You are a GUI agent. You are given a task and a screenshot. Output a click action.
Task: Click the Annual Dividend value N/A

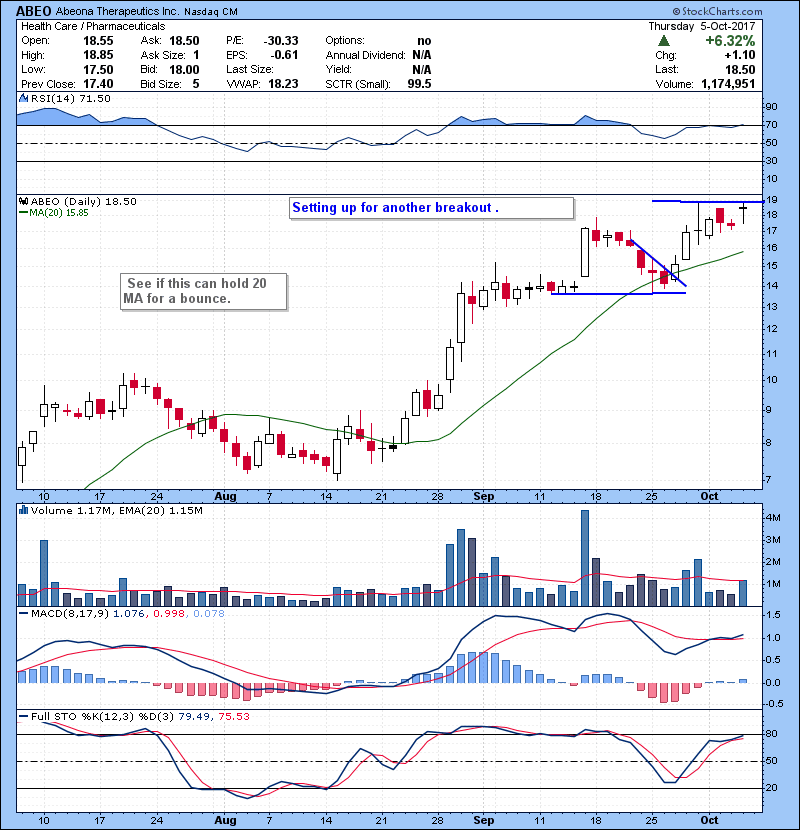(421, 55)
